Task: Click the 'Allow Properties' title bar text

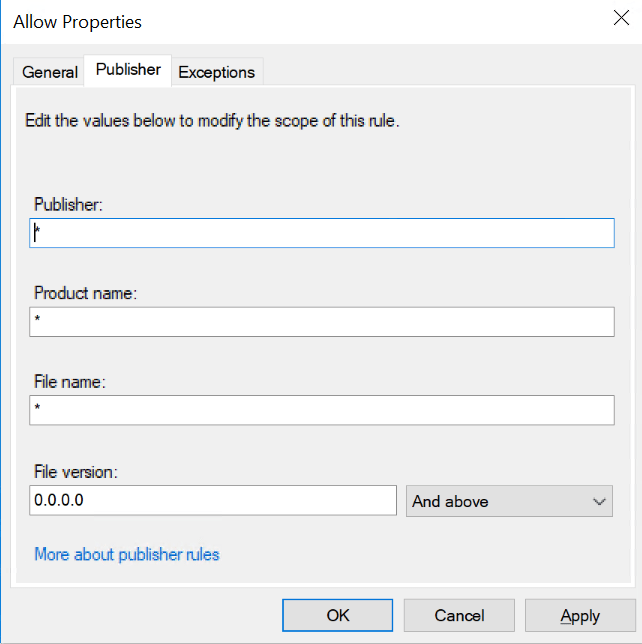Action: pos(78,21)
